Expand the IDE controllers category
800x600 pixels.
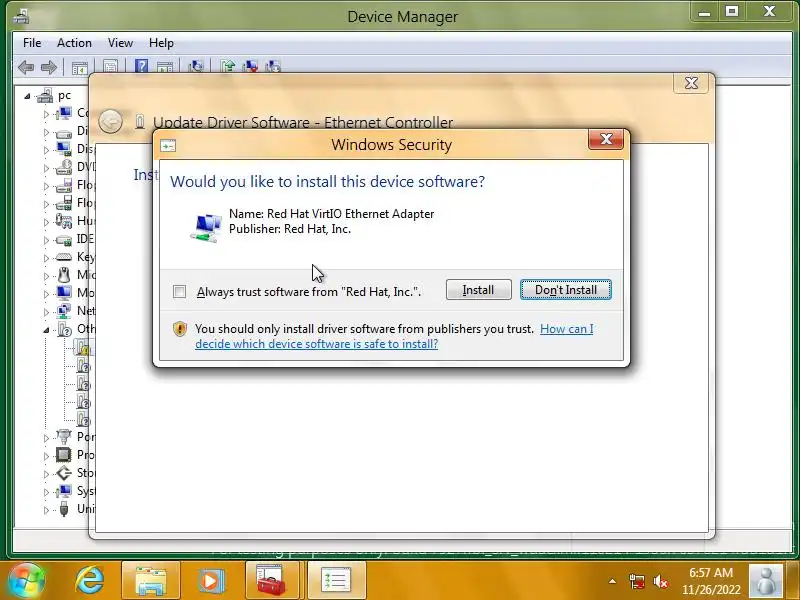click(46, 240)
